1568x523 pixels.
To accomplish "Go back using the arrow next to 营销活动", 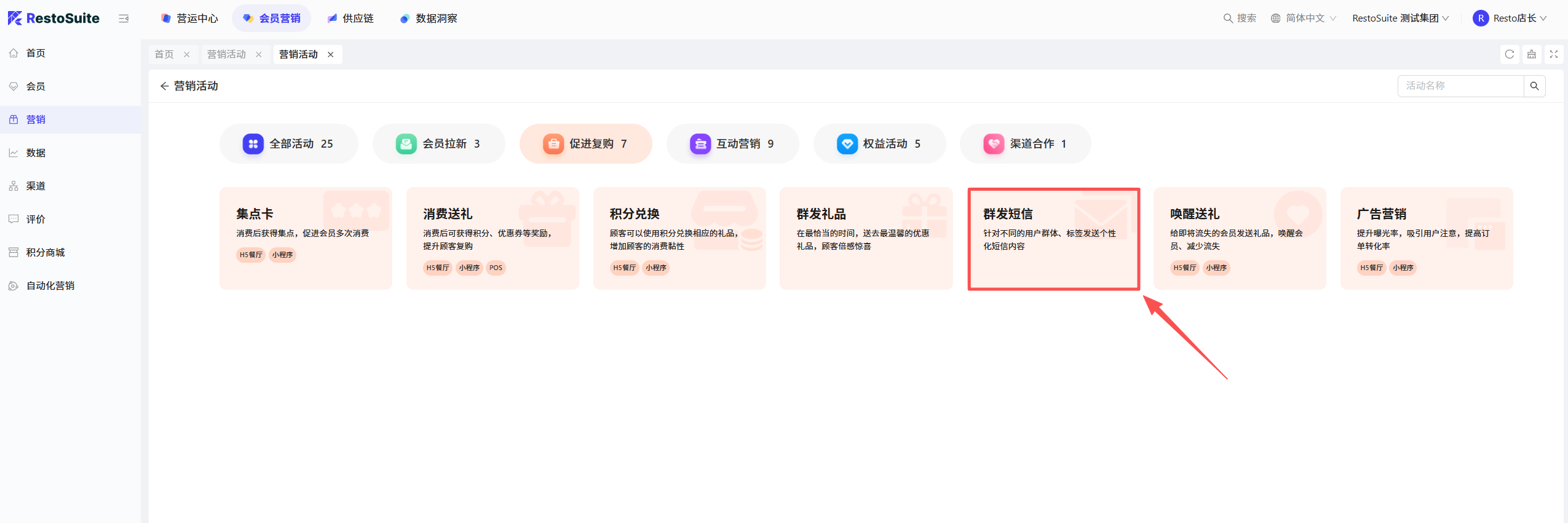I will pos(164,86).
